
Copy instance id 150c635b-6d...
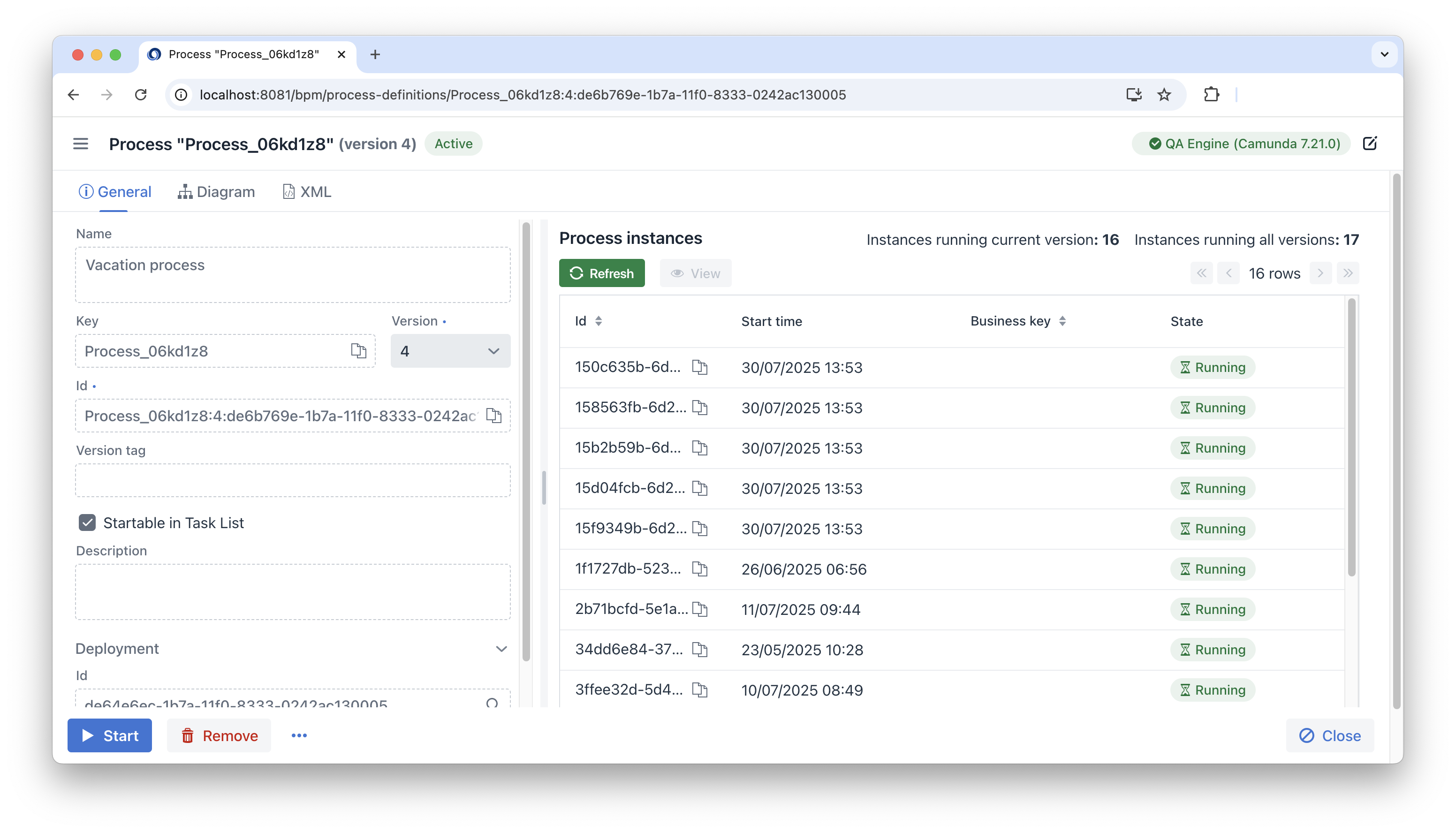pyautogui.click(x=700, y=367)
